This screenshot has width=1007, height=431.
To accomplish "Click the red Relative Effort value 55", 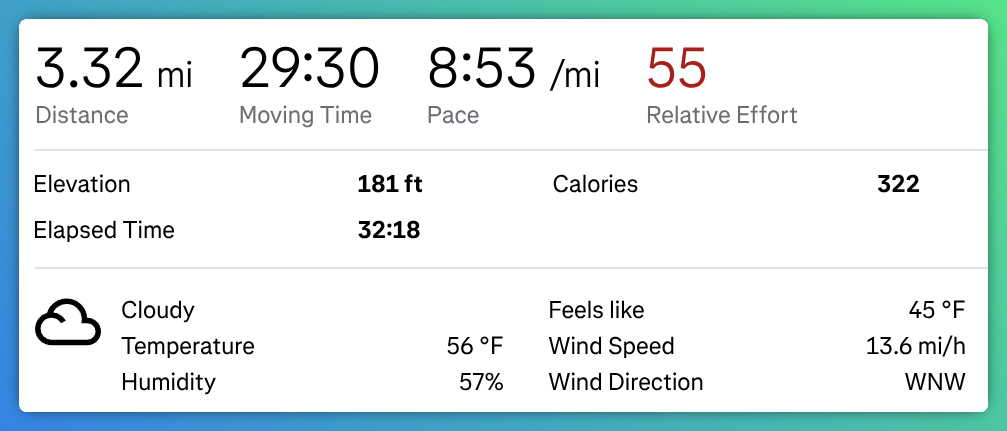I will coord(676,67).
